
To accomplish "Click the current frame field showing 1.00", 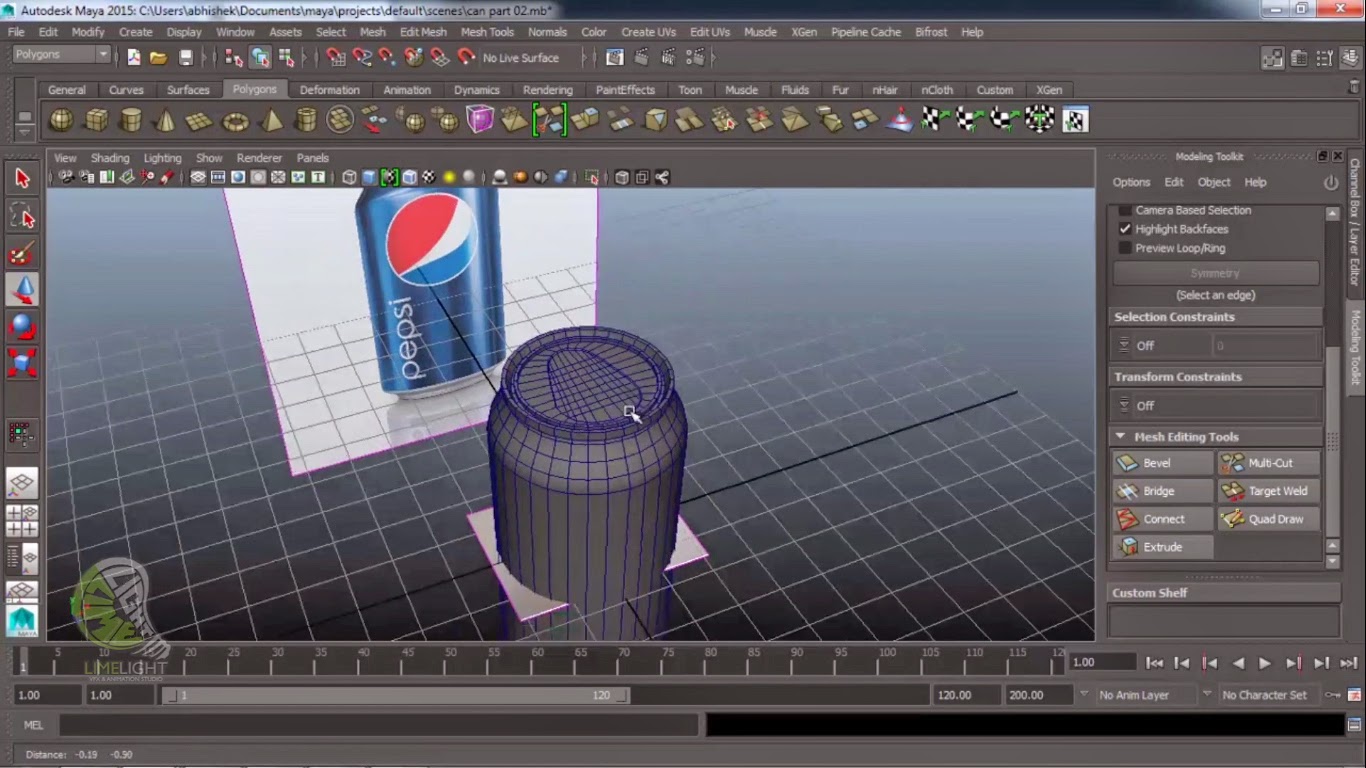I will pos(1102,663).
